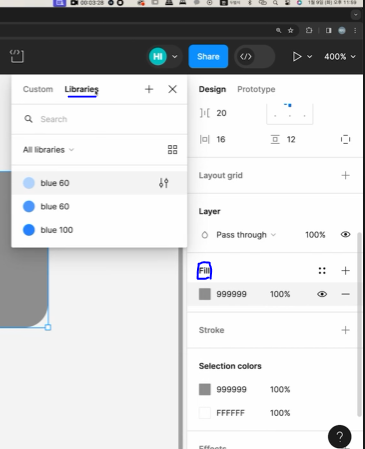Open the browser side panel icon

329,30
